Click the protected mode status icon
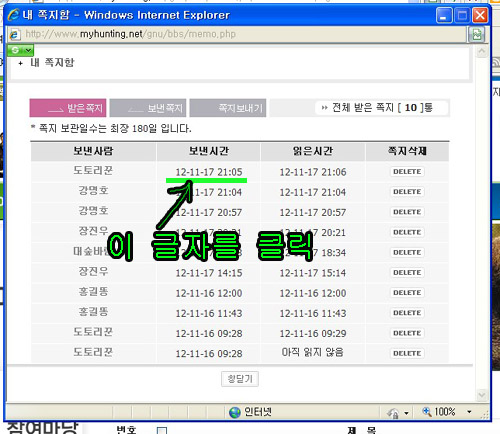500x434 pixels. coord(393,413)
